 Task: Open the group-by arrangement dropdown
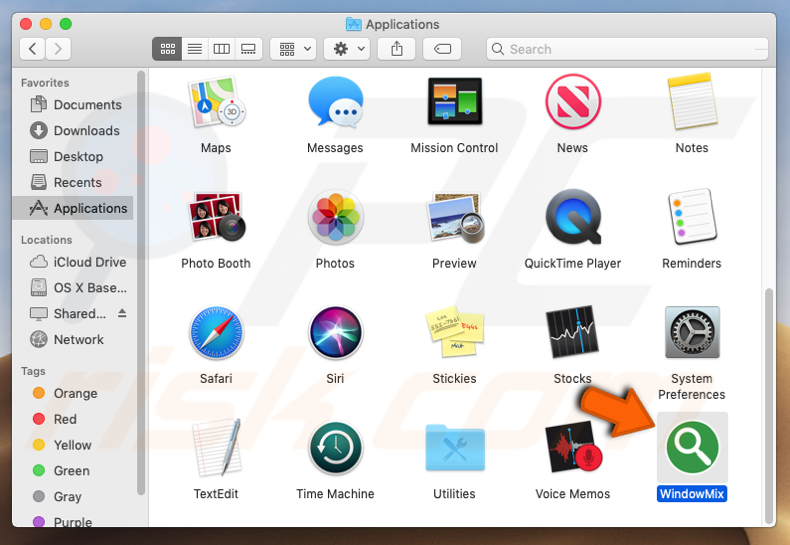tap(293, 49)
